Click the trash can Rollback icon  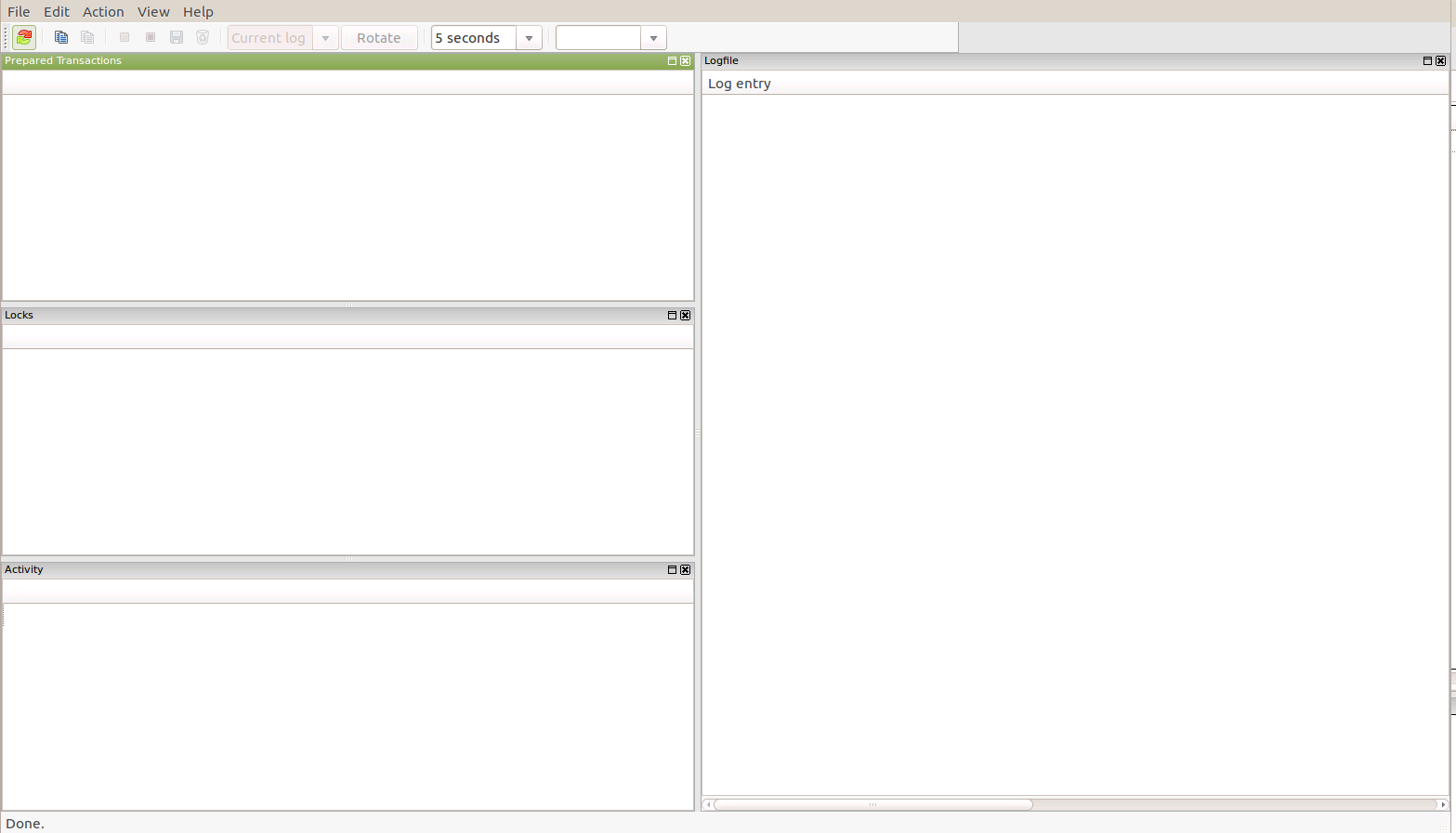pyautogui.click(x=203, y=37)
